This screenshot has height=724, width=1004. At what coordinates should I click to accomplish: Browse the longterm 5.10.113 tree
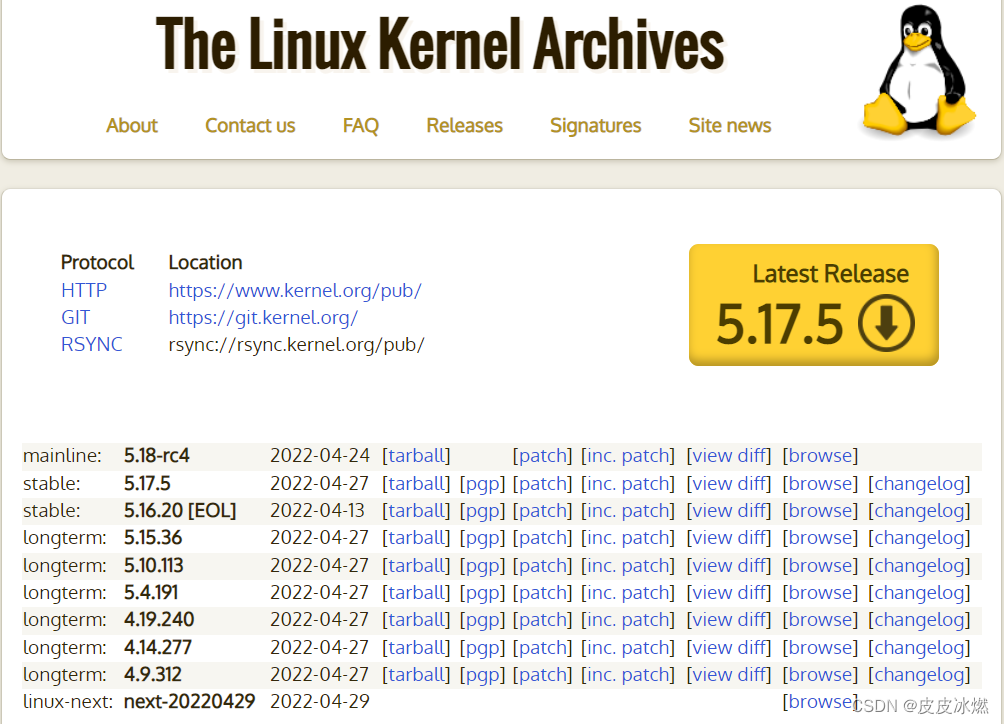pos(820,566)
